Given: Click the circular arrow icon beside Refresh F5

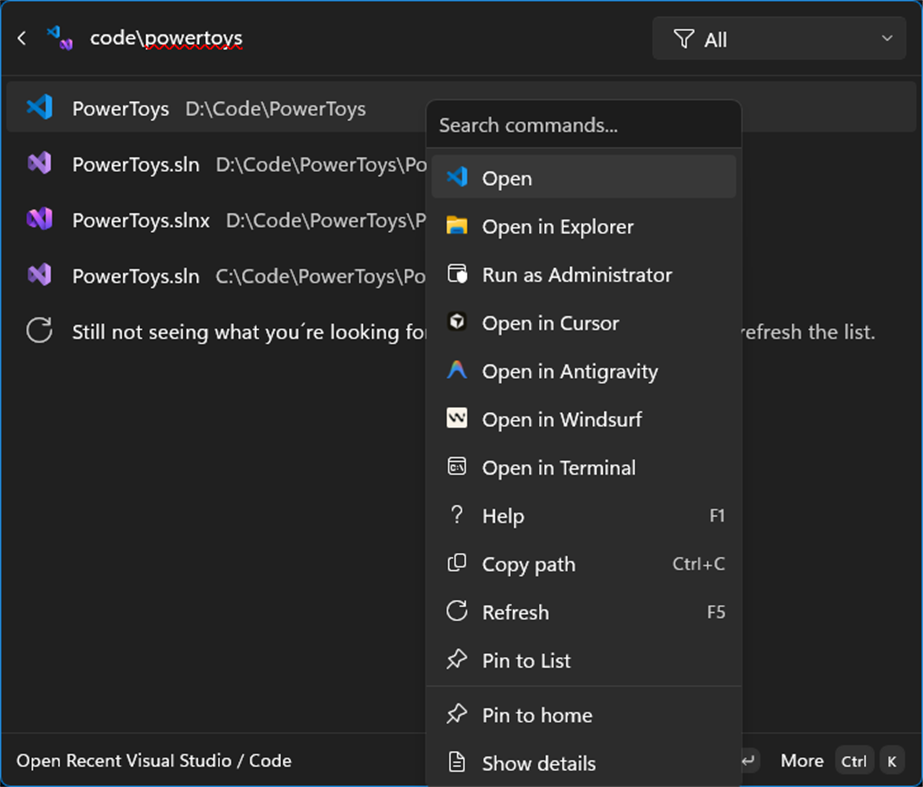Looking at the screenshot, I should [x=457, y=611].
